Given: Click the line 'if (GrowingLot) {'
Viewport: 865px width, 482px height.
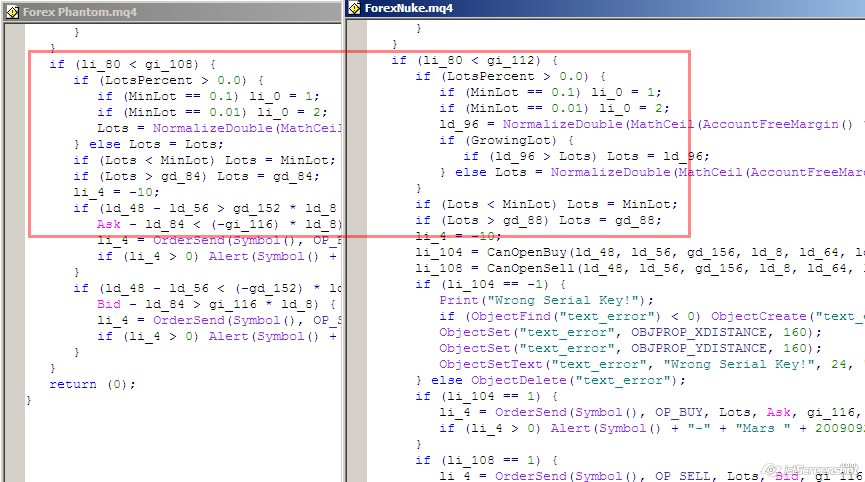Looking at the screenshot, I should point(507,140).
